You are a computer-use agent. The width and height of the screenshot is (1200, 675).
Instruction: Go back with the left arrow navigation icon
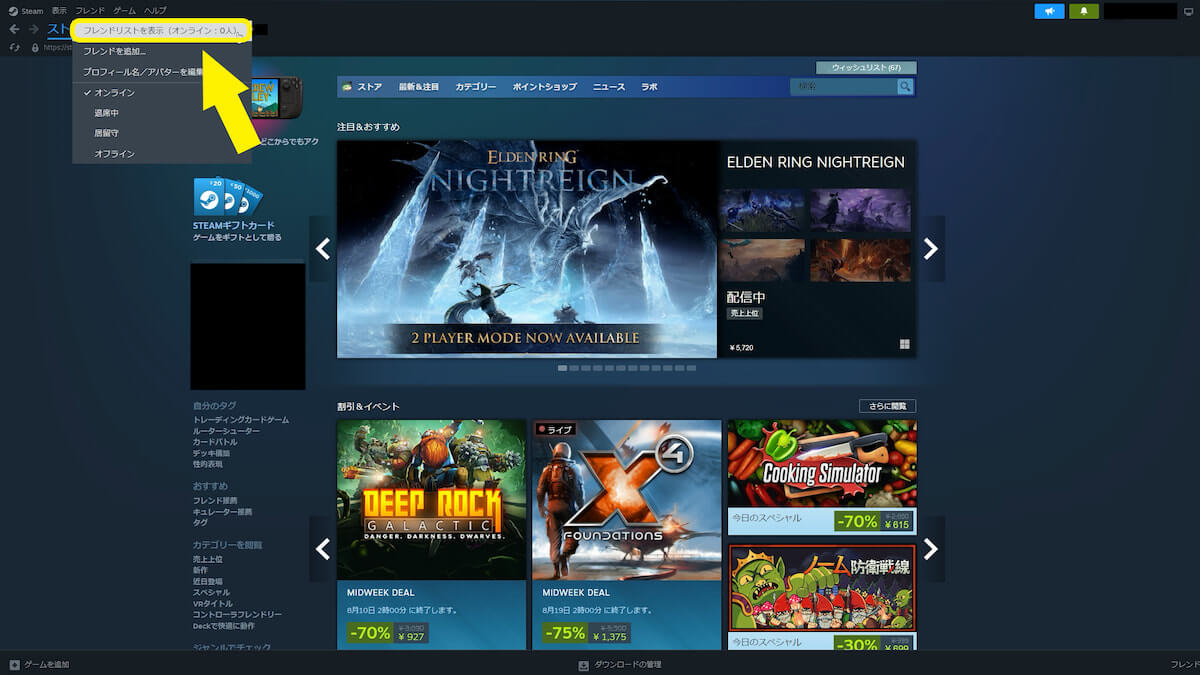click(14, 29)
